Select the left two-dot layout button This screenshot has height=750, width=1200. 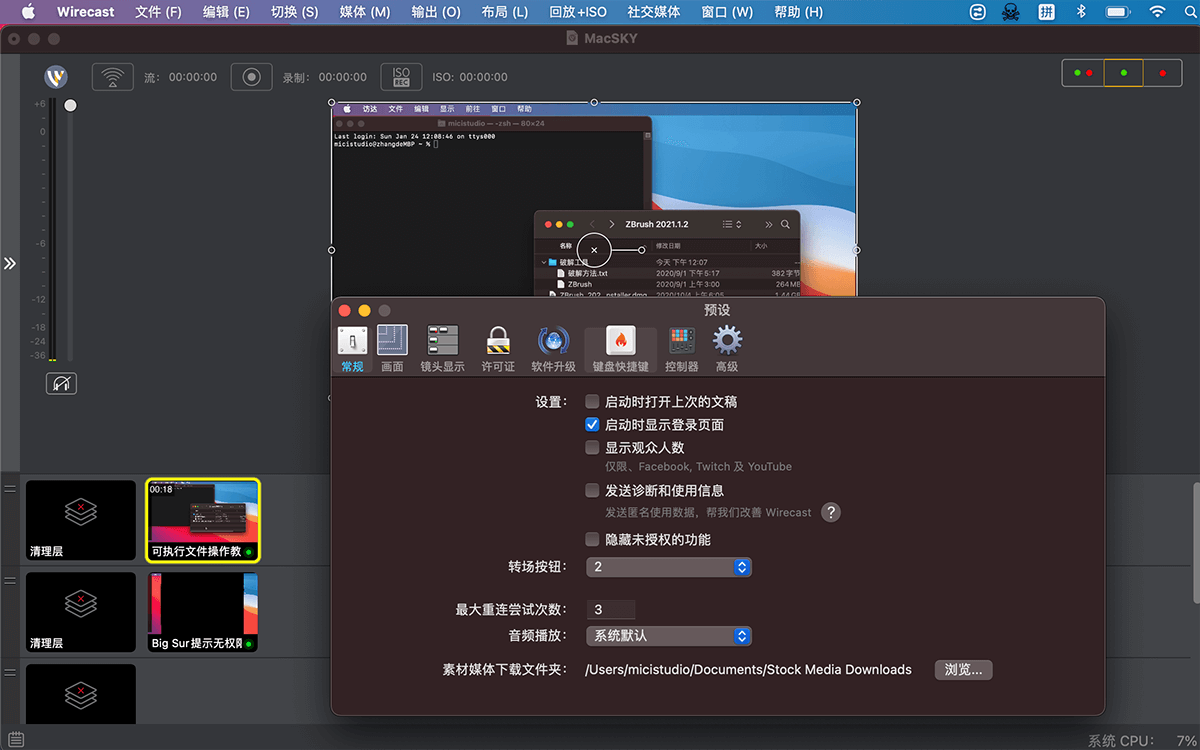1083,73
